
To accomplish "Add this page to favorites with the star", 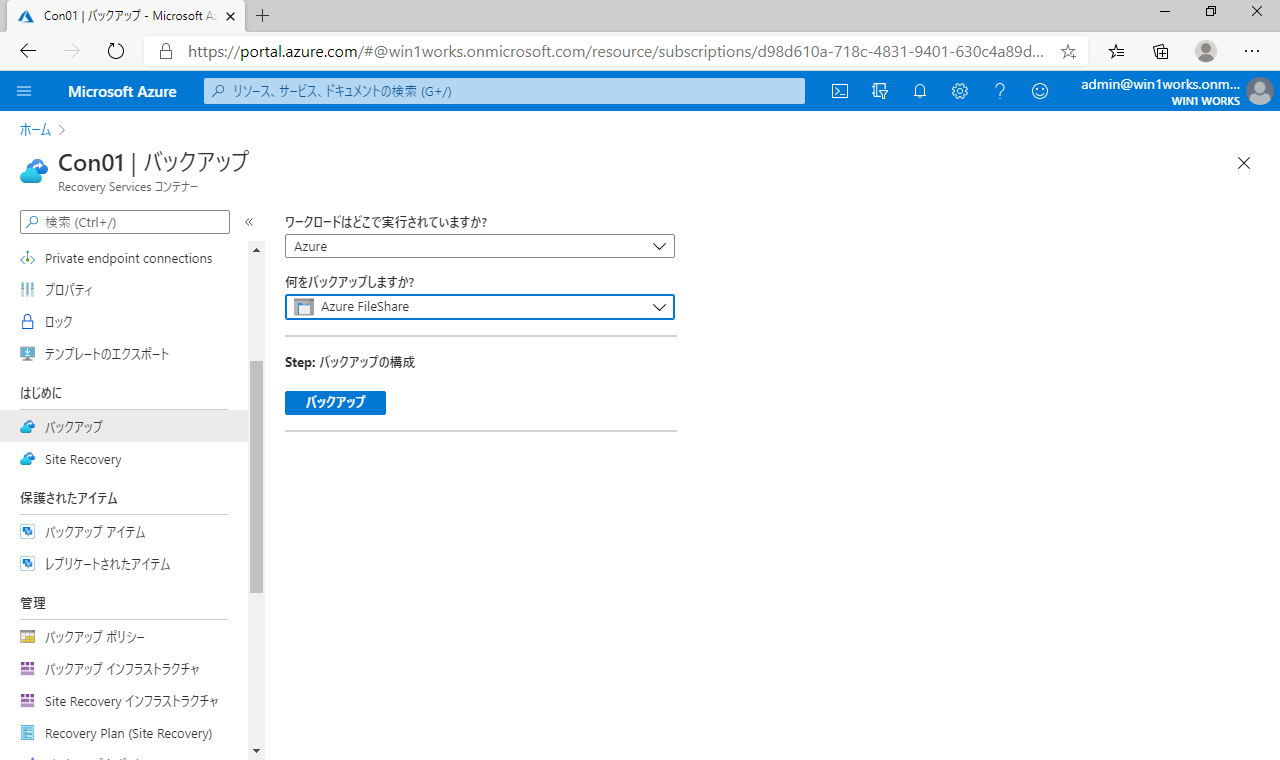I will click(x=1068, y=51).
